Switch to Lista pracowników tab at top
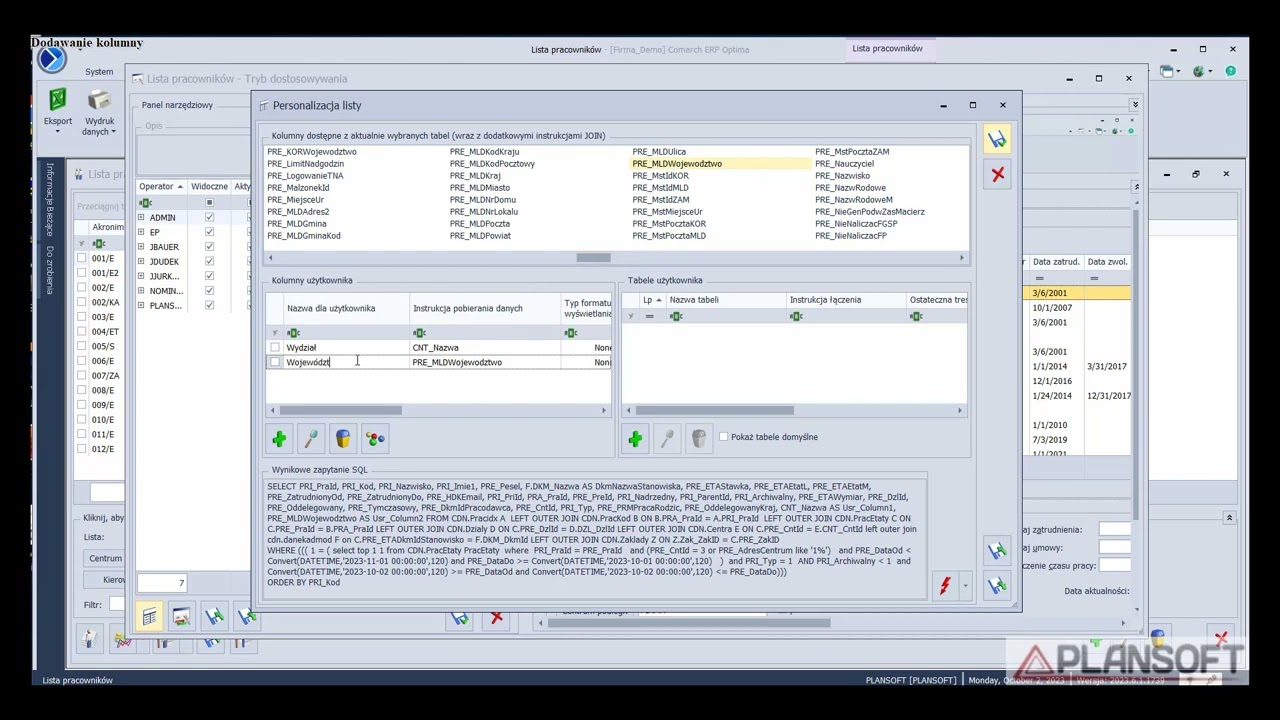 887,49
